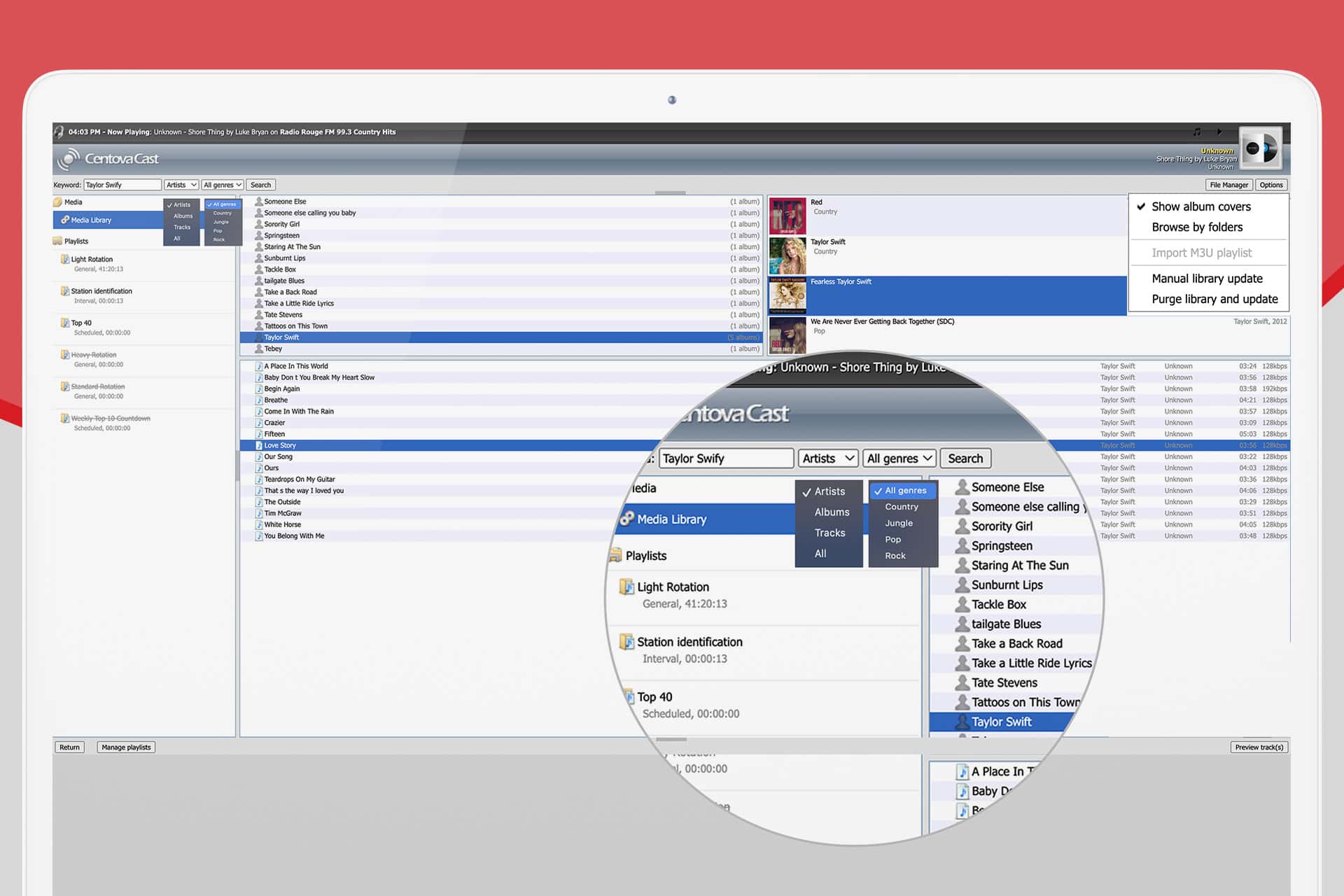The image size is (1344, 896).
Task: Click Manage playlists button
Action: [126, 747]
